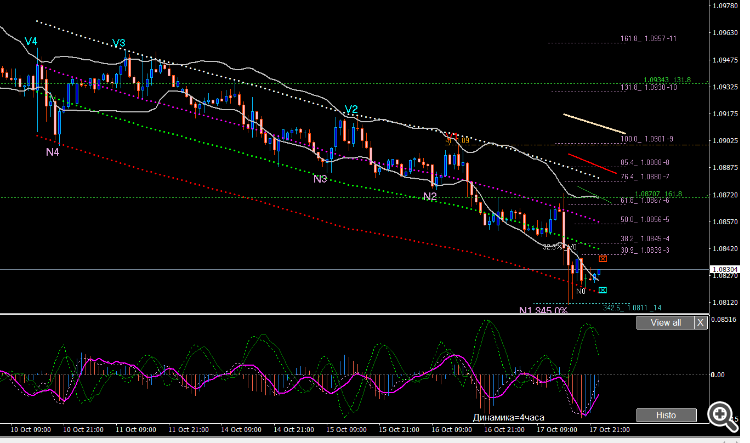Click time axis label 14 Oct 09:00
The image size is (750, 443).
tap(241, 430)
